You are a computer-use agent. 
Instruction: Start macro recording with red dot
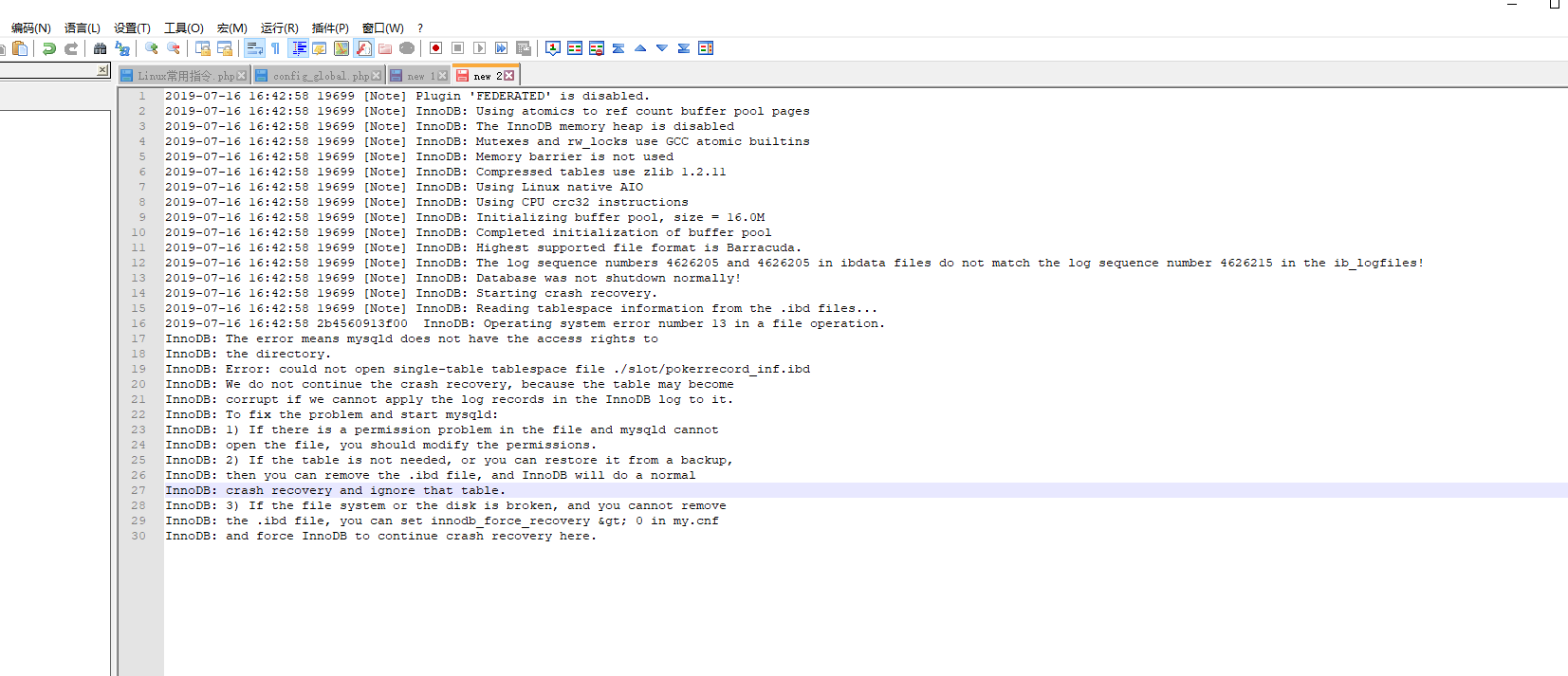click(x=435, y=48)
